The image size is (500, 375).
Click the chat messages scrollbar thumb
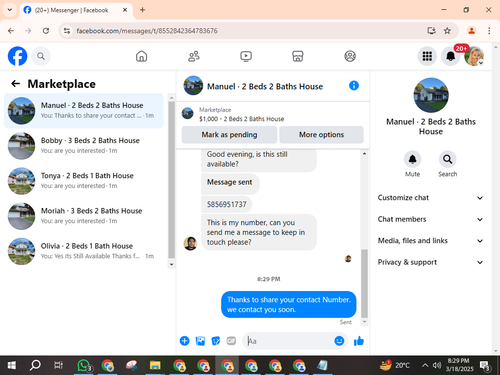tap(364, 283)
